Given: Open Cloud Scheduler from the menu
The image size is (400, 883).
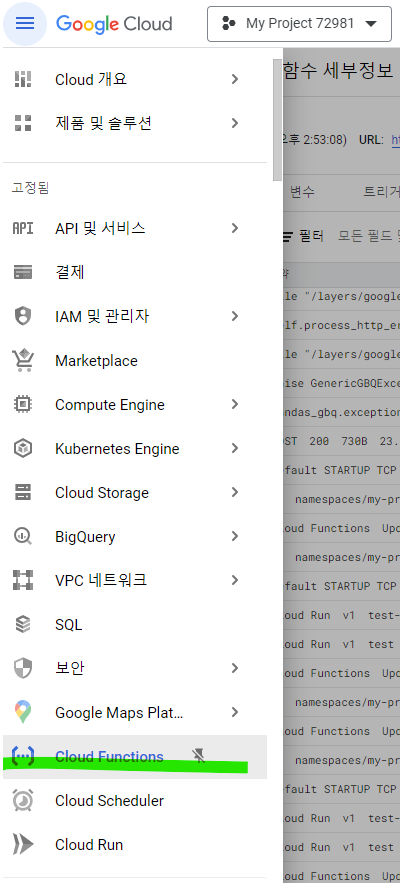Looking at the screenshot, I should (x=135, y=800).
